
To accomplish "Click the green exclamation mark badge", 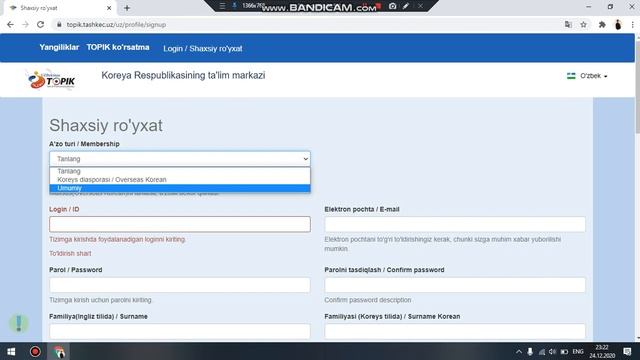I will tap(18, 323).
